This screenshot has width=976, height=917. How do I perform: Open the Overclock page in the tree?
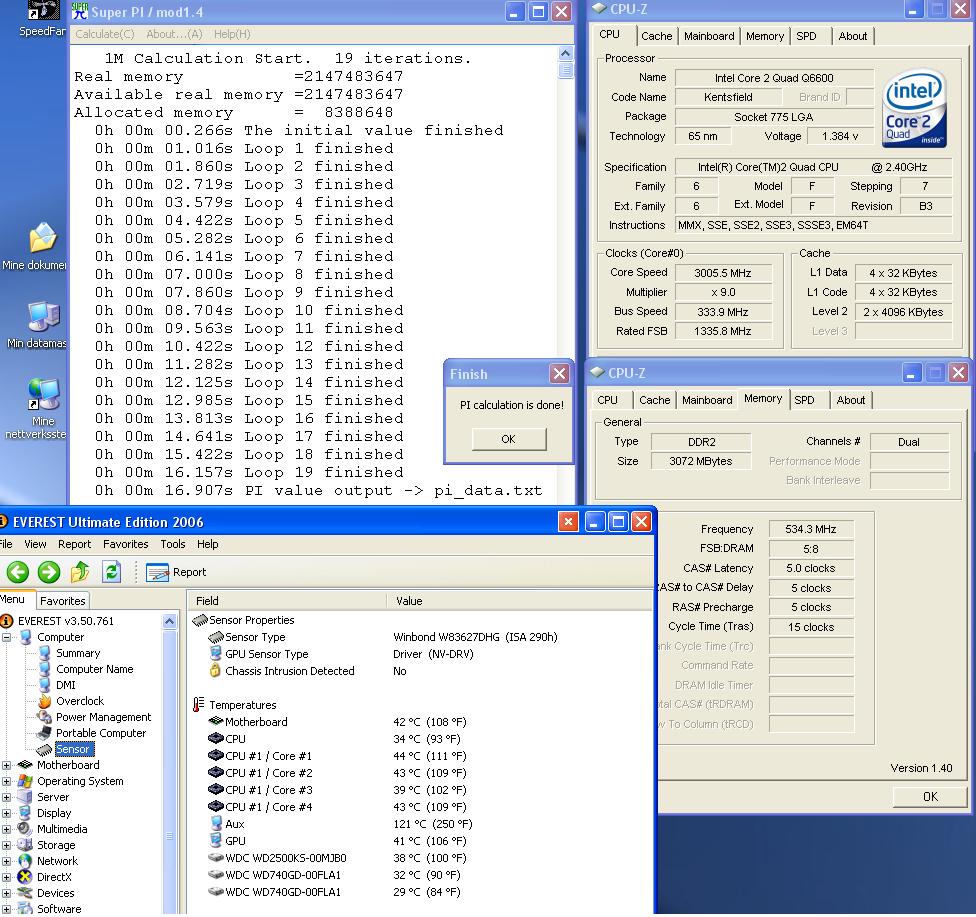(80, 701)
